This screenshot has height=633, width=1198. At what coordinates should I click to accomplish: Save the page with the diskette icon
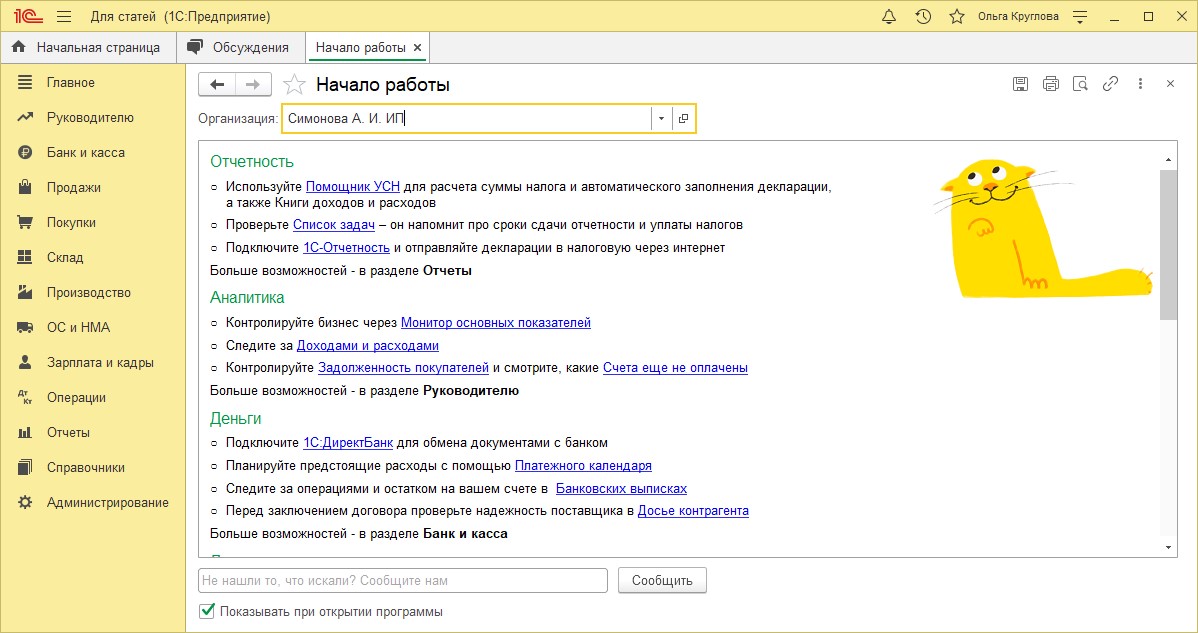[x=1020, y=84]
